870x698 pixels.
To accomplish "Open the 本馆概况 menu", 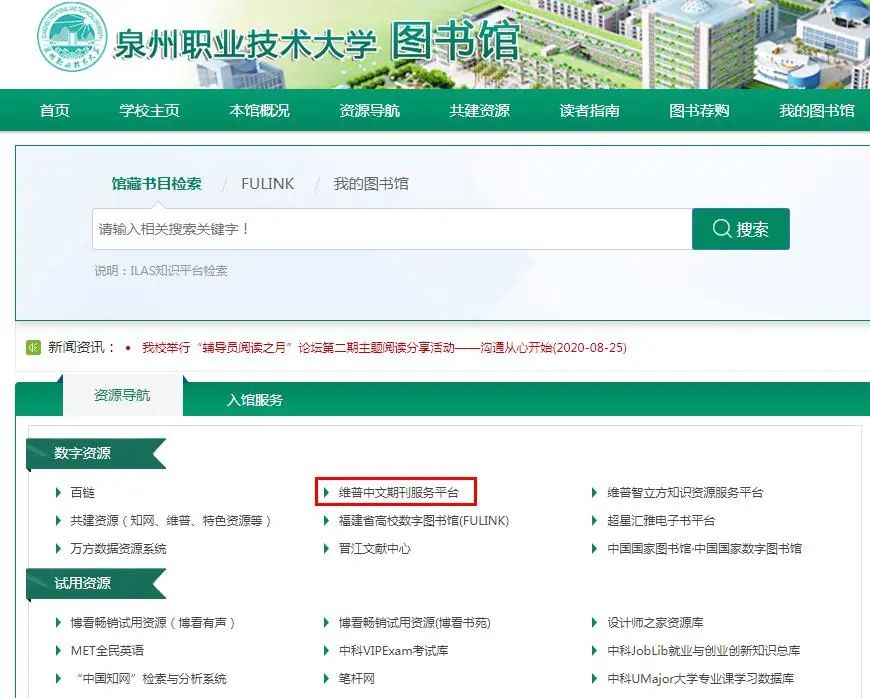I will tap(259, 110).
